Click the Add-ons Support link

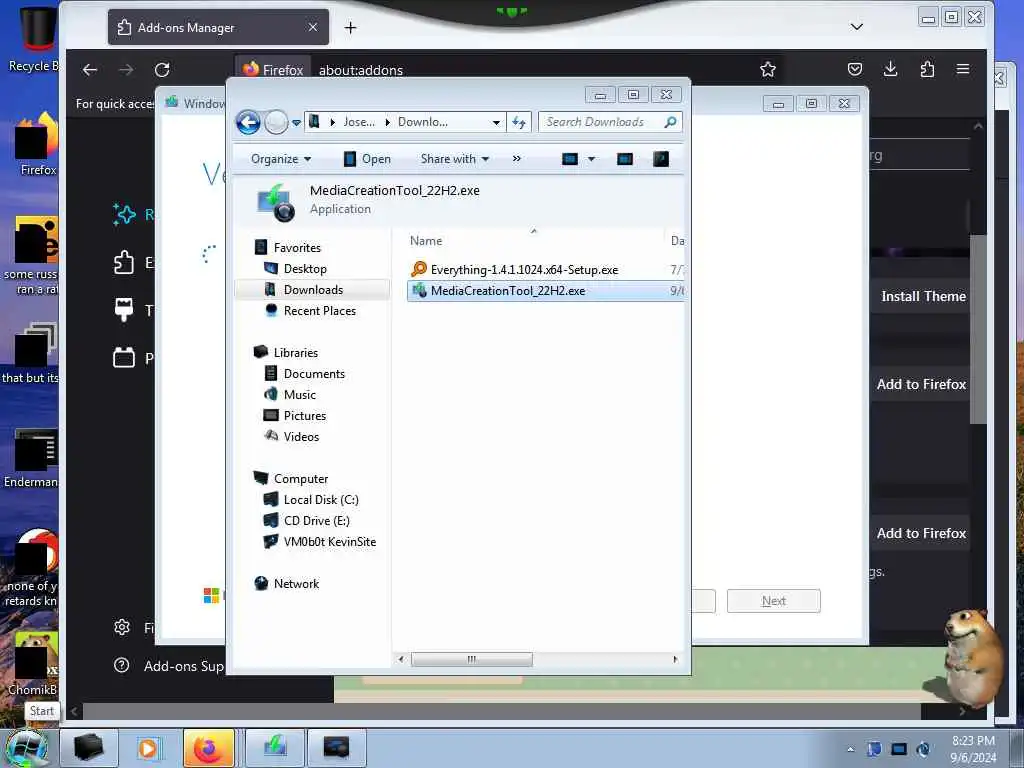tap(183, 666)
